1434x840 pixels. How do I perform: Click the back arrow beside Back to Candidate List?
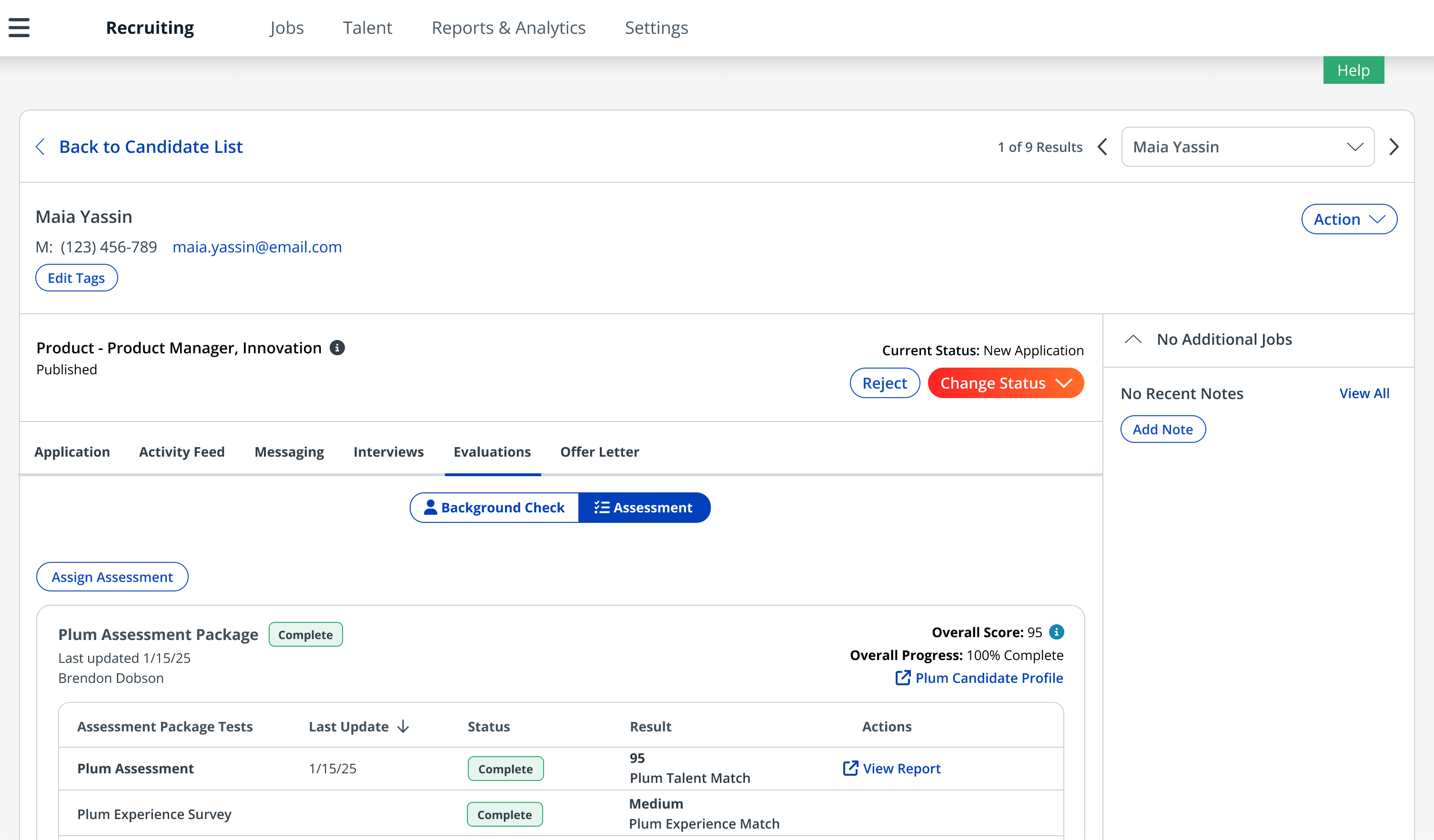click(x=40, y=147)
